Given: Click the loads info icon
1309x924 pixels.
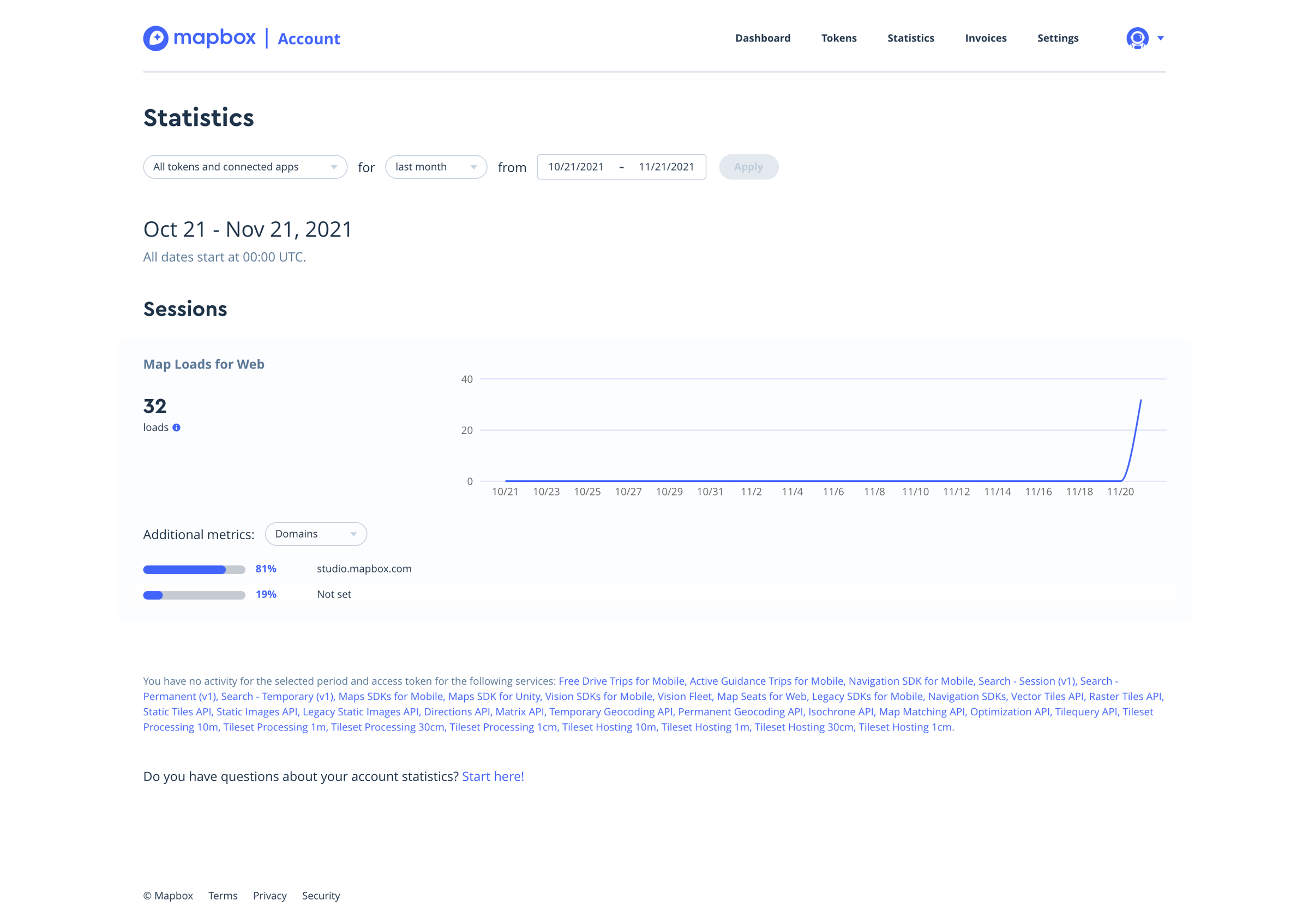Looking at the screenshot, I should [x=176, y=428].
